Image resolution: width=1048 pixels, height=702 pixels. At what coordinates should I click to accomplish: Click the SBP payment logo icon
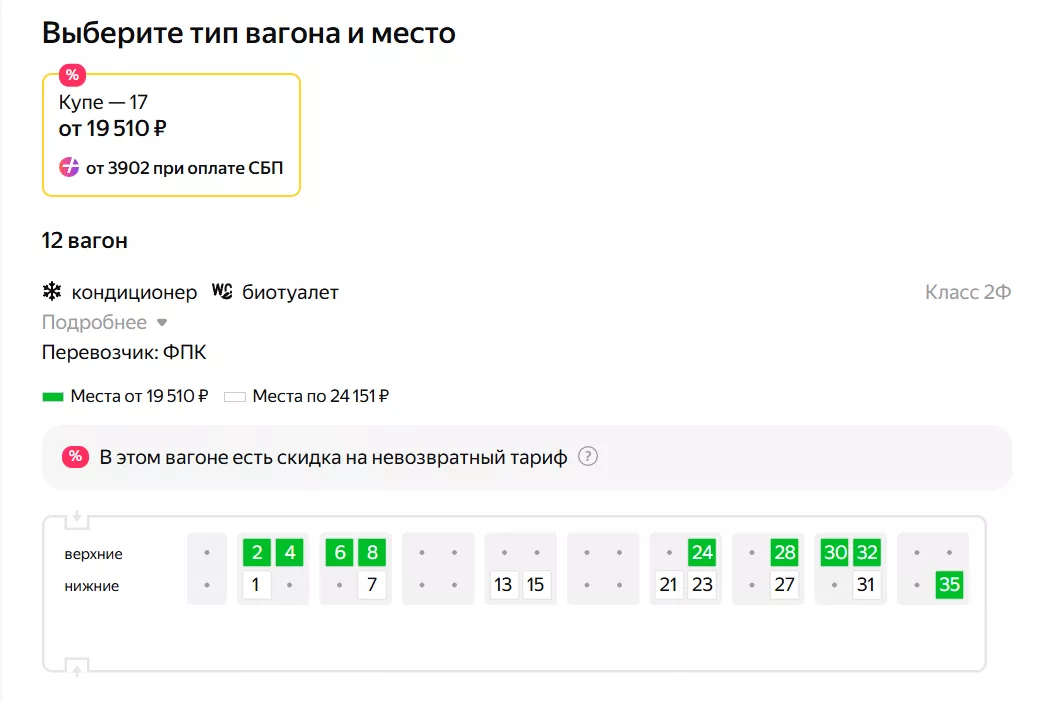(x=69, y=167)
